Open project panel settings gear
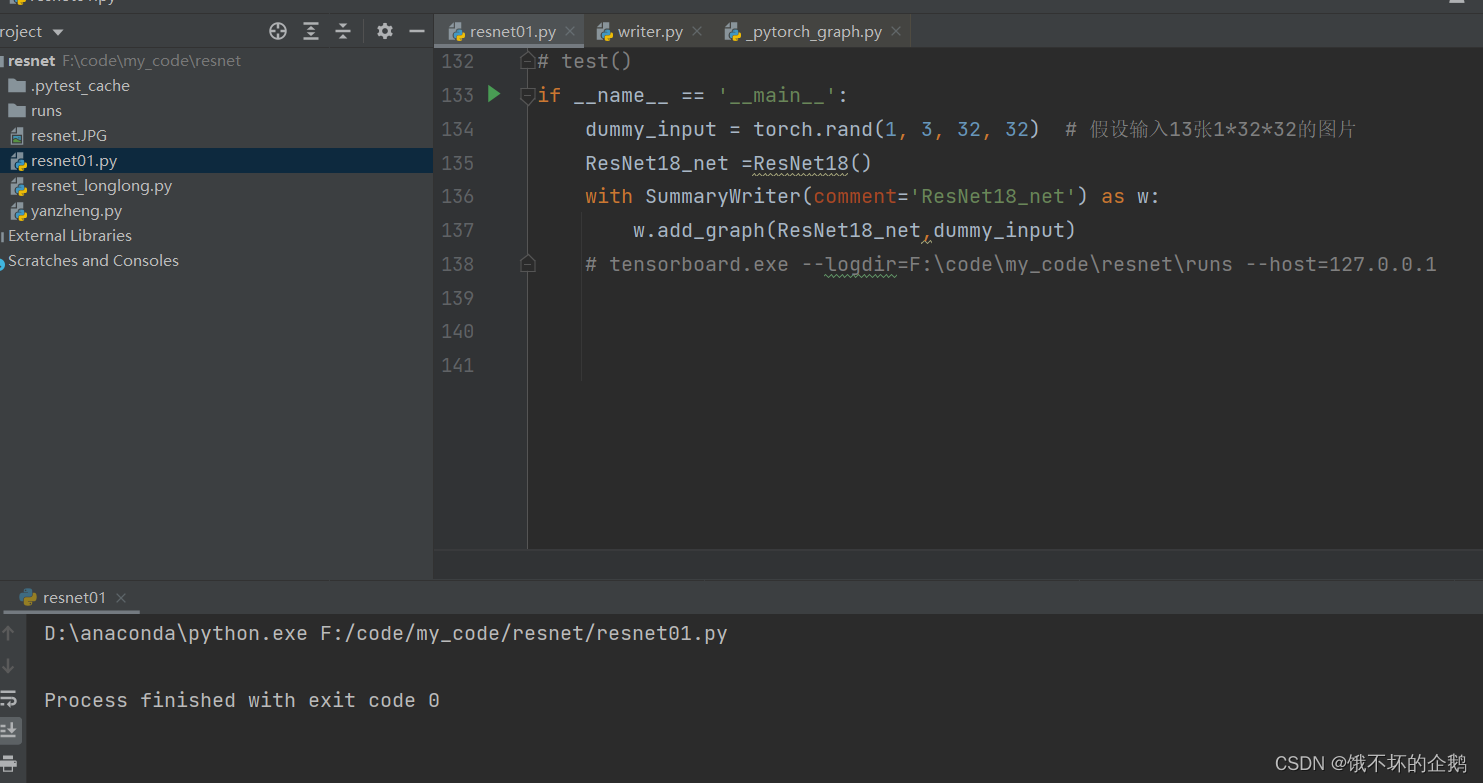This screenshot has height=783, width=1483. [x=385, y=31]
